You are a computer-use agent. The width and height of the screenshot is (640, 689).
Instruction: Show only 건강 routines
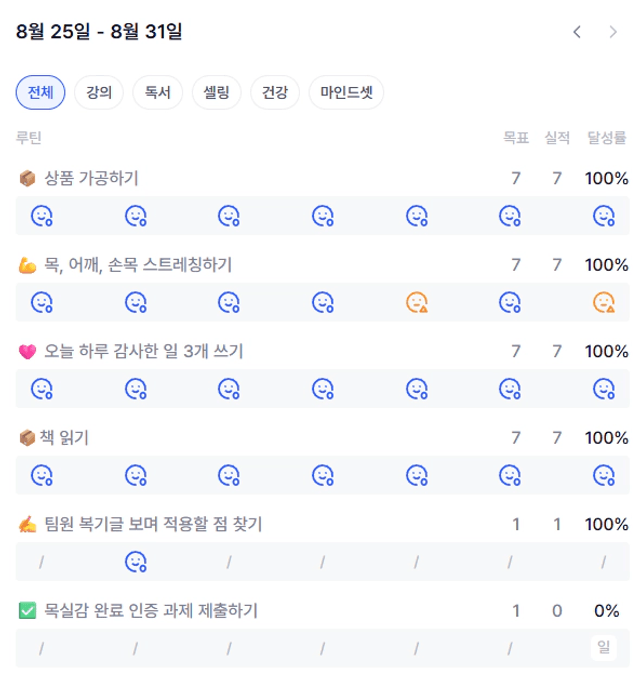tap(275, 92)
